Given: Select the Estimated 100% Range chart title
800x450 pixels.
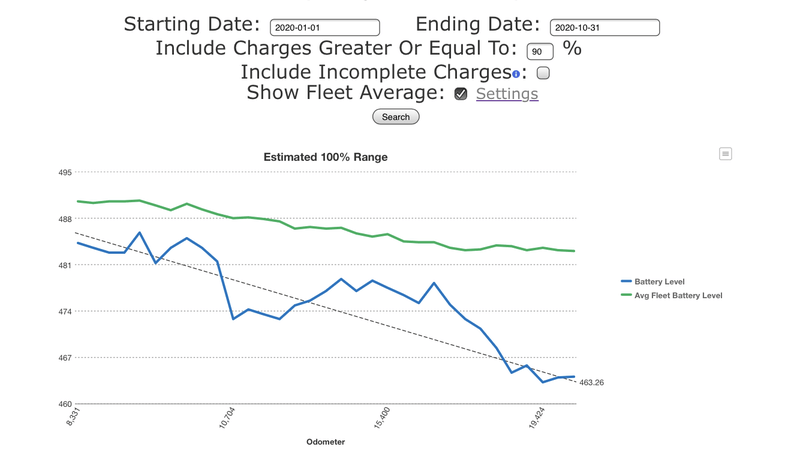Looking at the screenshot, I should pos(325,157).
